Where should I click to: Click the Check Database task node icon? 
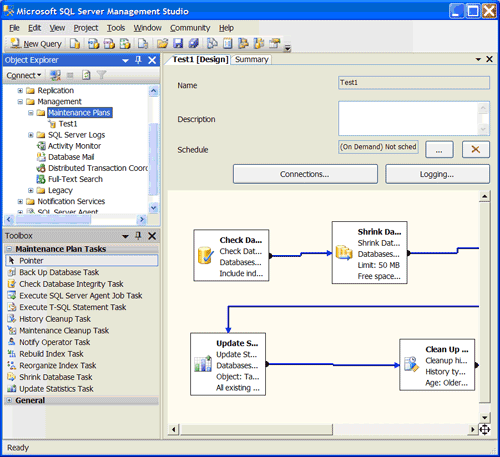(206, 256)
